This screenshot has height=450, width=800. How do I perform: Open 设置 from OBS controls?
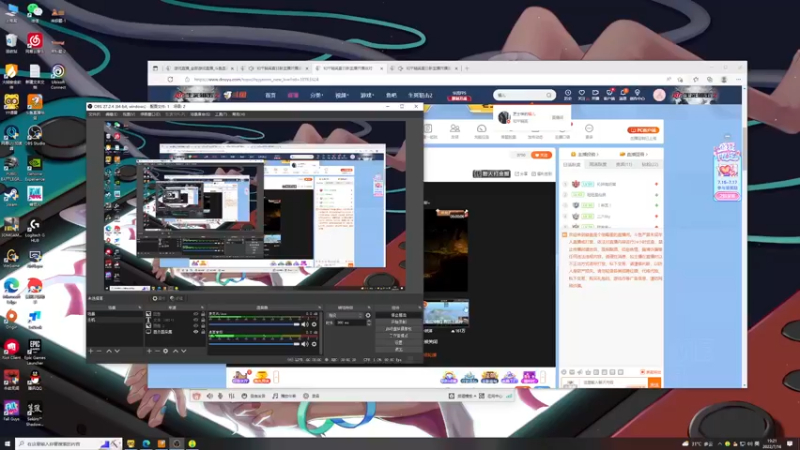click(x=398, y=342)
